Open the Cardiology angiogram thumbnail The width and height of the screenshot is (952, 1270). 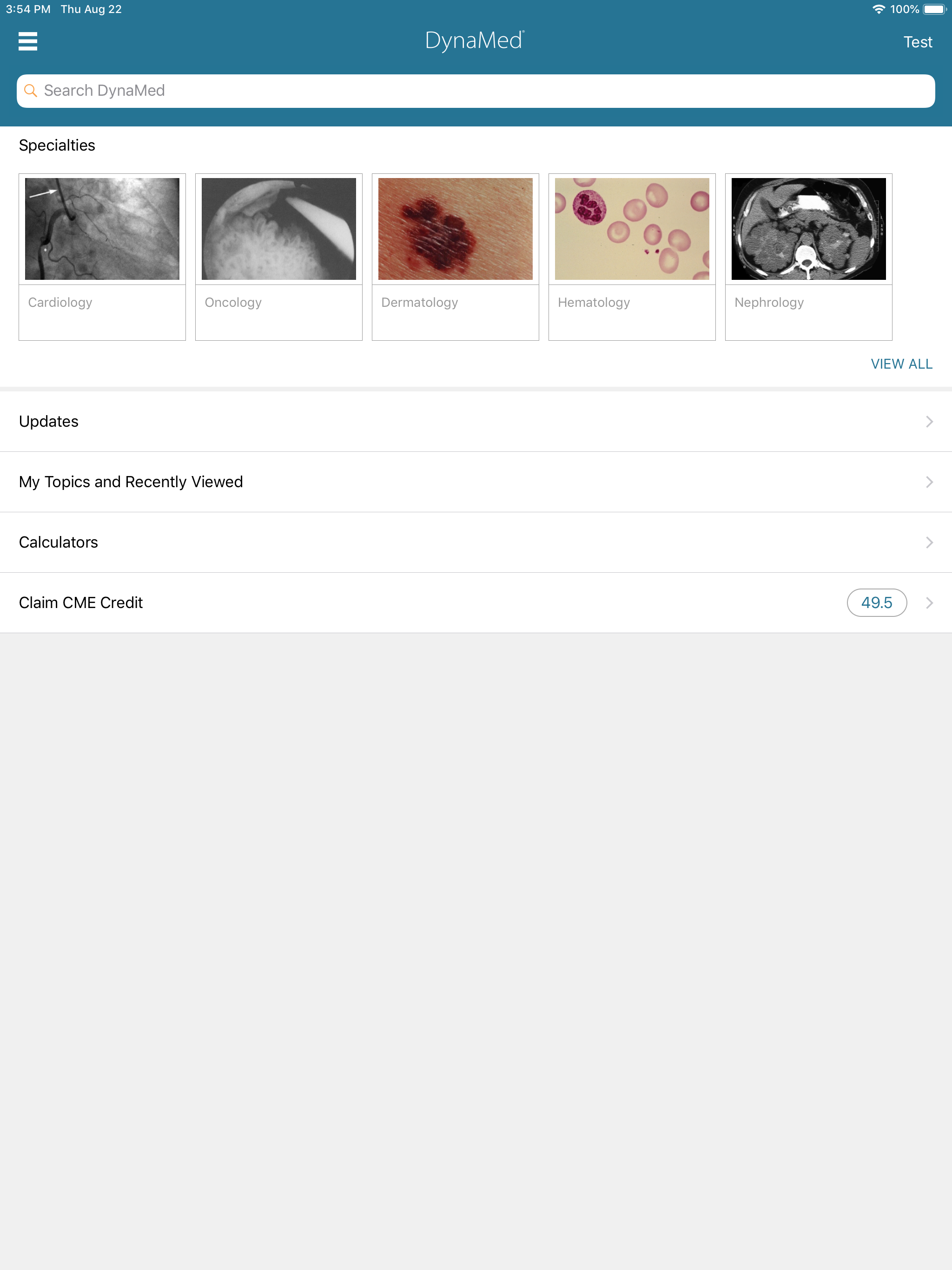(x=102, y=229)
